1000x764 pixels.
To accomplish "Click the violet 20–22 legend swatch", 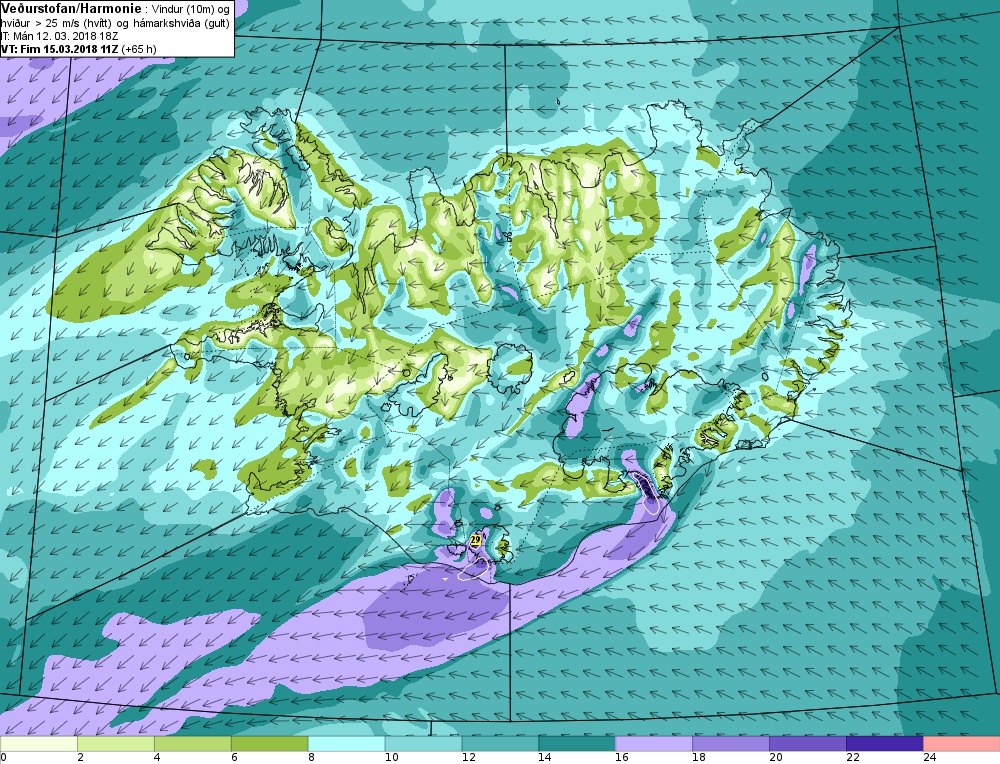I will [807, 744].
